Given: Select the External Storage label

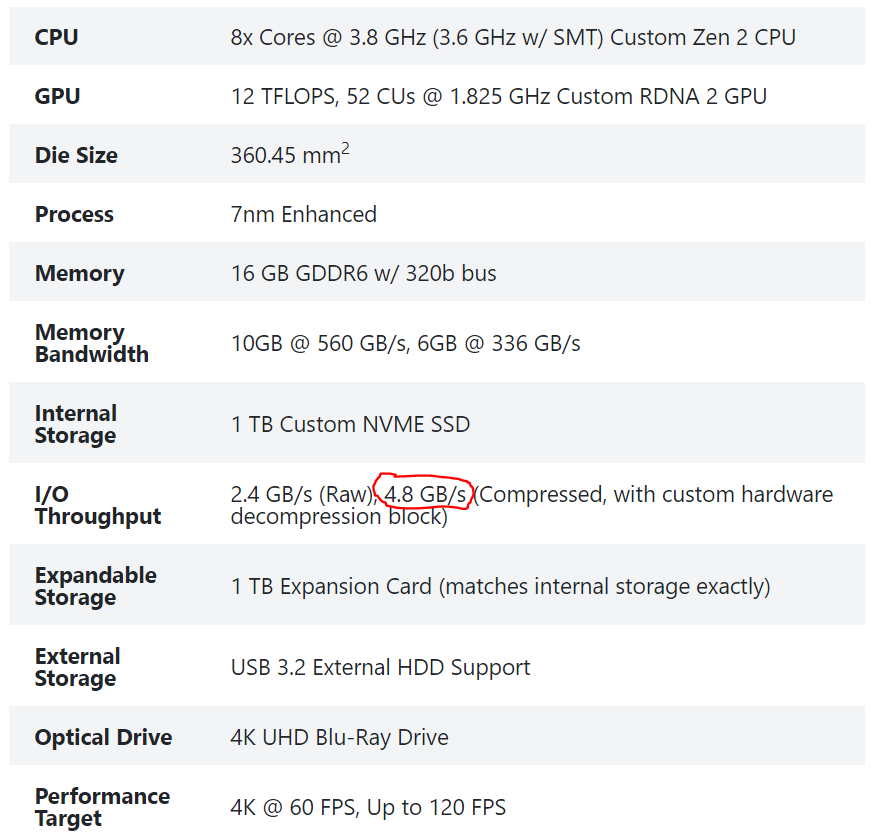Looking at the screenshot, I should tap(77, 667).
